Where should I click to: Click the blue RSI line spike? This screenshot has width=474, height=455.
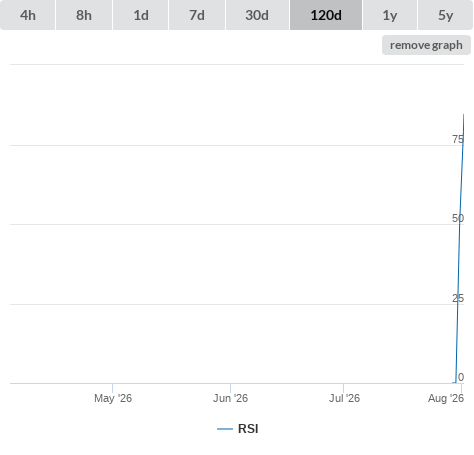tap(460, 248)
